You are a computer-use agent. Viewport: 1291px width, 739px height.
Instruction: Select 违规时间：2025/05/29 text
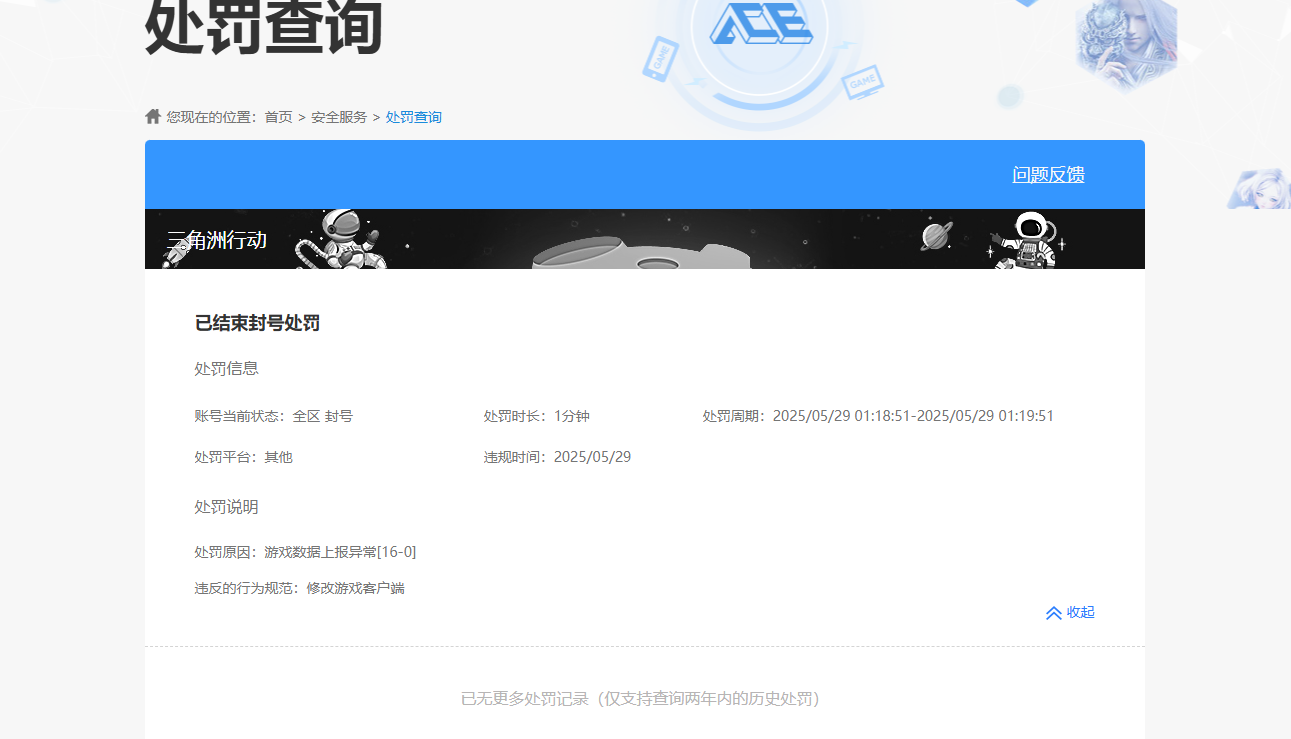click(557, 457)
